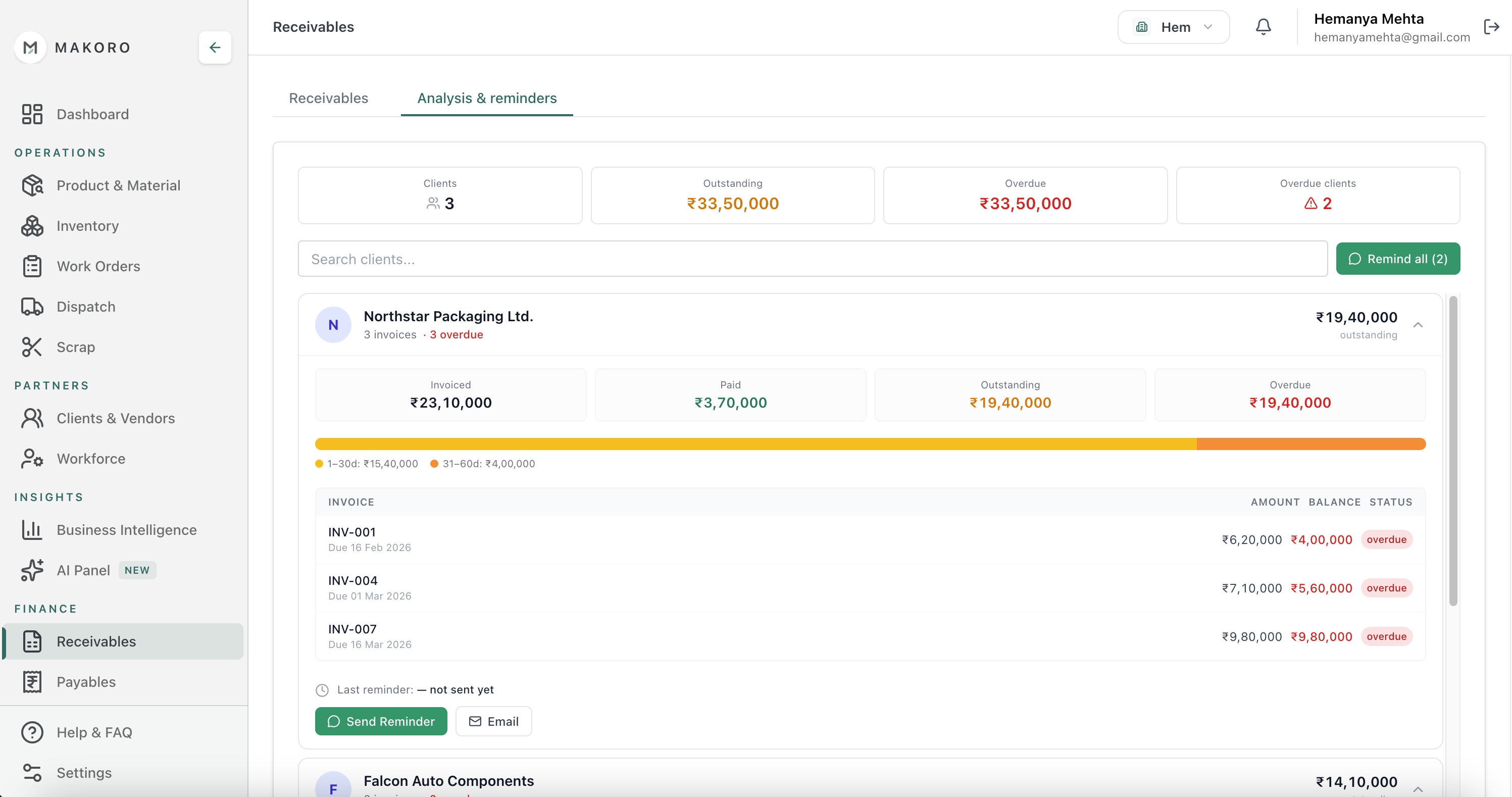Go to Work Orders
The height and width of the screenshot is (797, 1512).
coord(97,266)
